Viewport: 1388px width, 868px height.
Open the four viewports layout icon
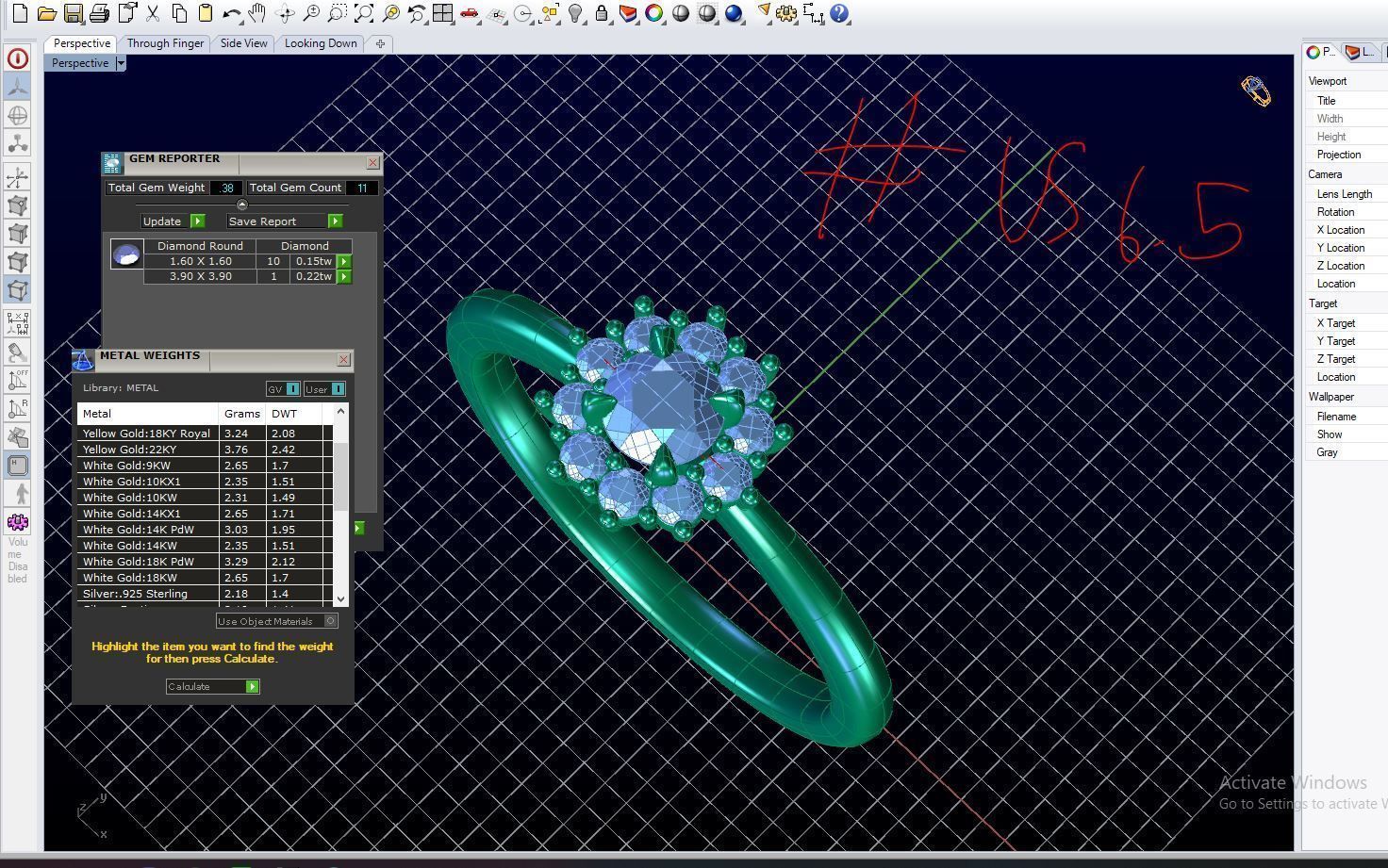tap(442, 14)
